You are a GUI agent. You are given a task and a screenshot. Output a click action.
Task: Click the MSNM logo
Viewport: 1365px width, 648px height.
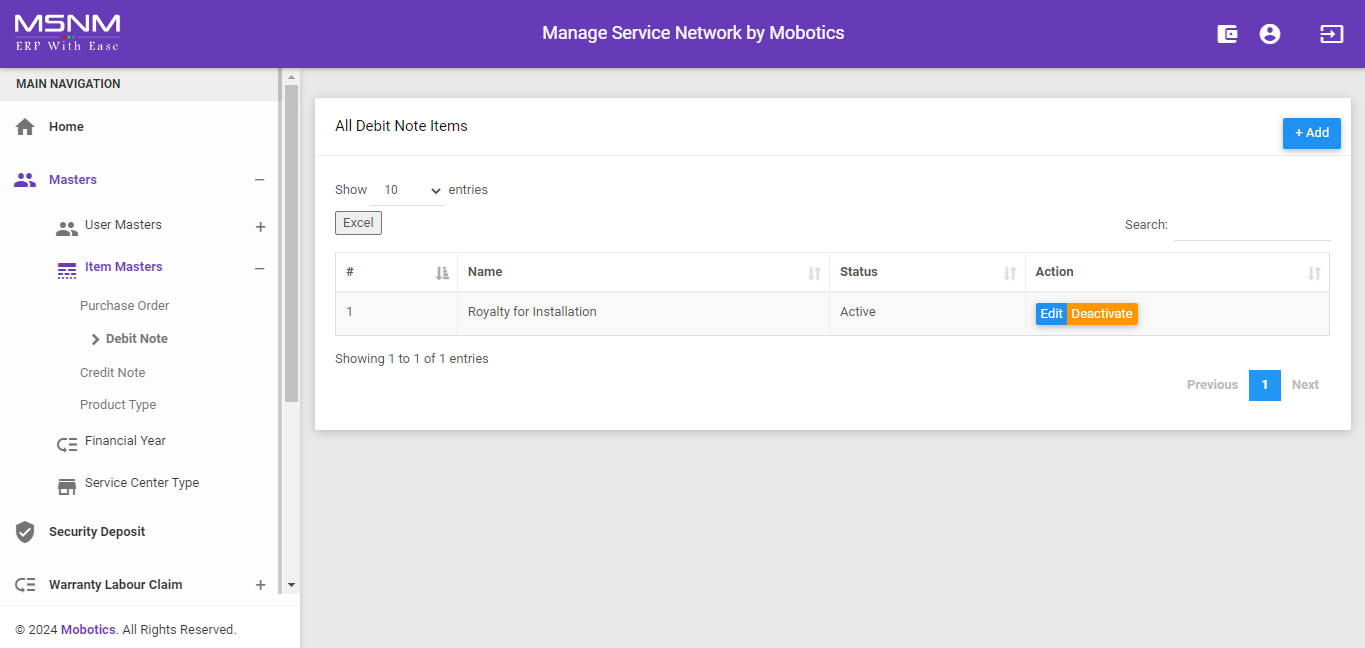tap(67, 32)
